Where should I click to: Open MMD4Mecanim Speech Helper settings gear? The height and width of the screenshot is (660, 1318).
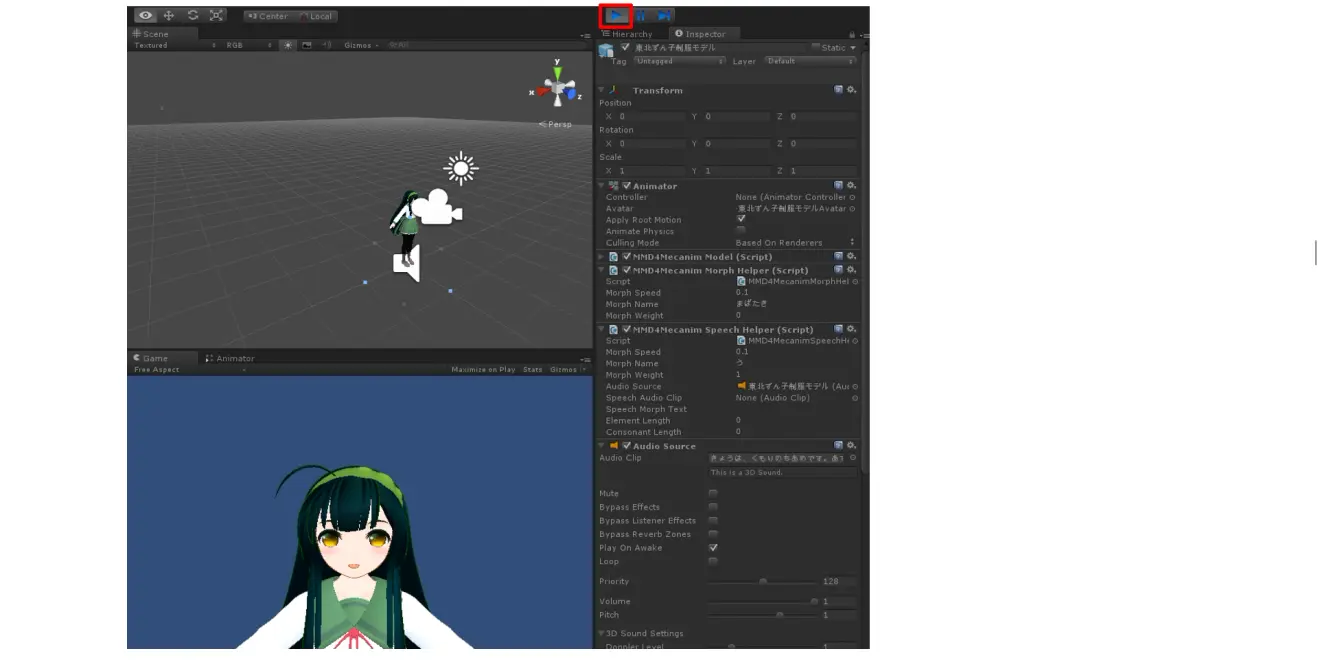pyautogui.click(x=852, y=329)
